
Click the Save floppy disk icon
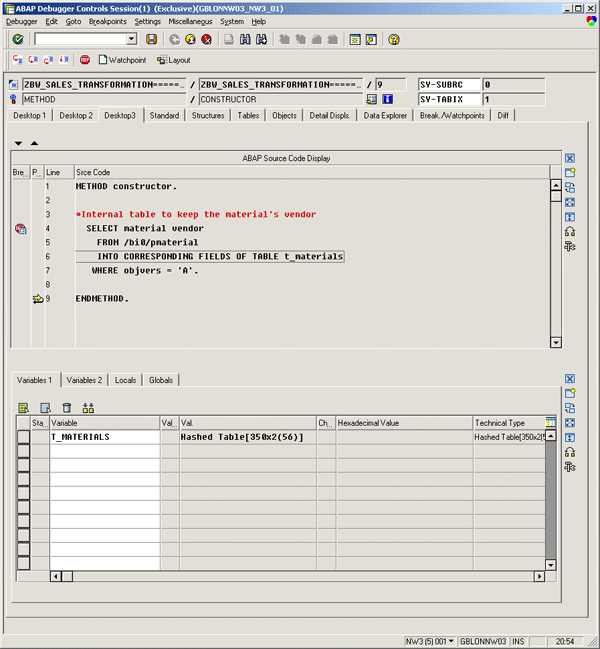tap(151, 39)
